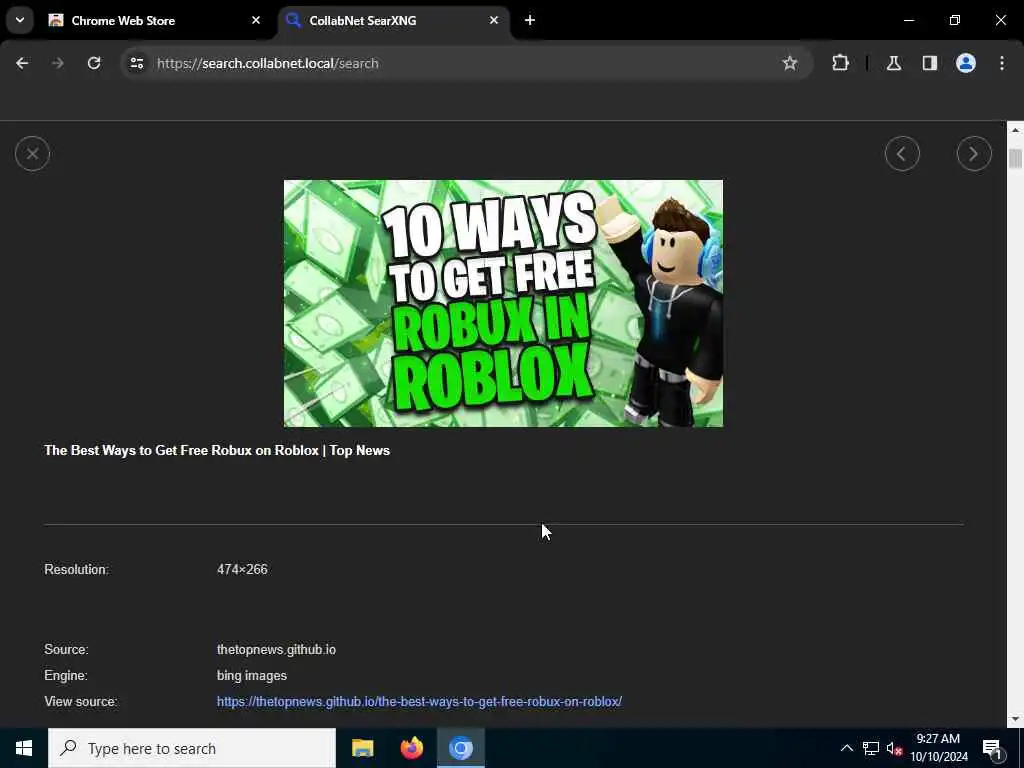Click source text thetopnews.github.io
Screen dimensions: 1024x768
click(x=276, y=650)
